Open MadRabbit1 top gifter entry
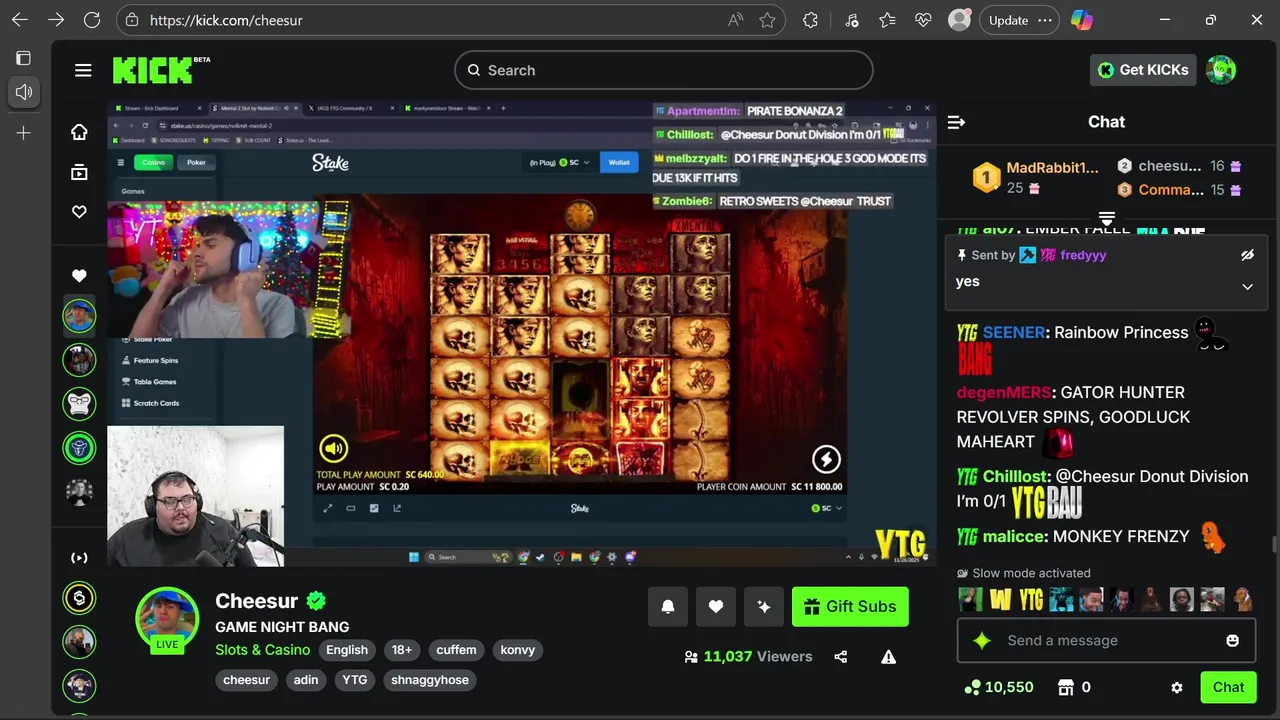The width and height of the screenshot is (1280, 720). pos(1036,177)
